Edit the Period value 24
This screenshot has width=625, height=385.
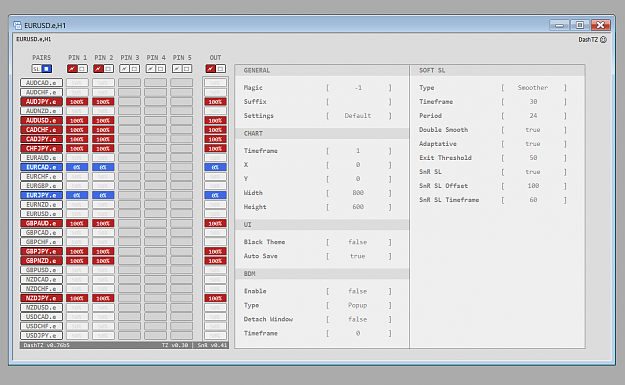[533, 116]
